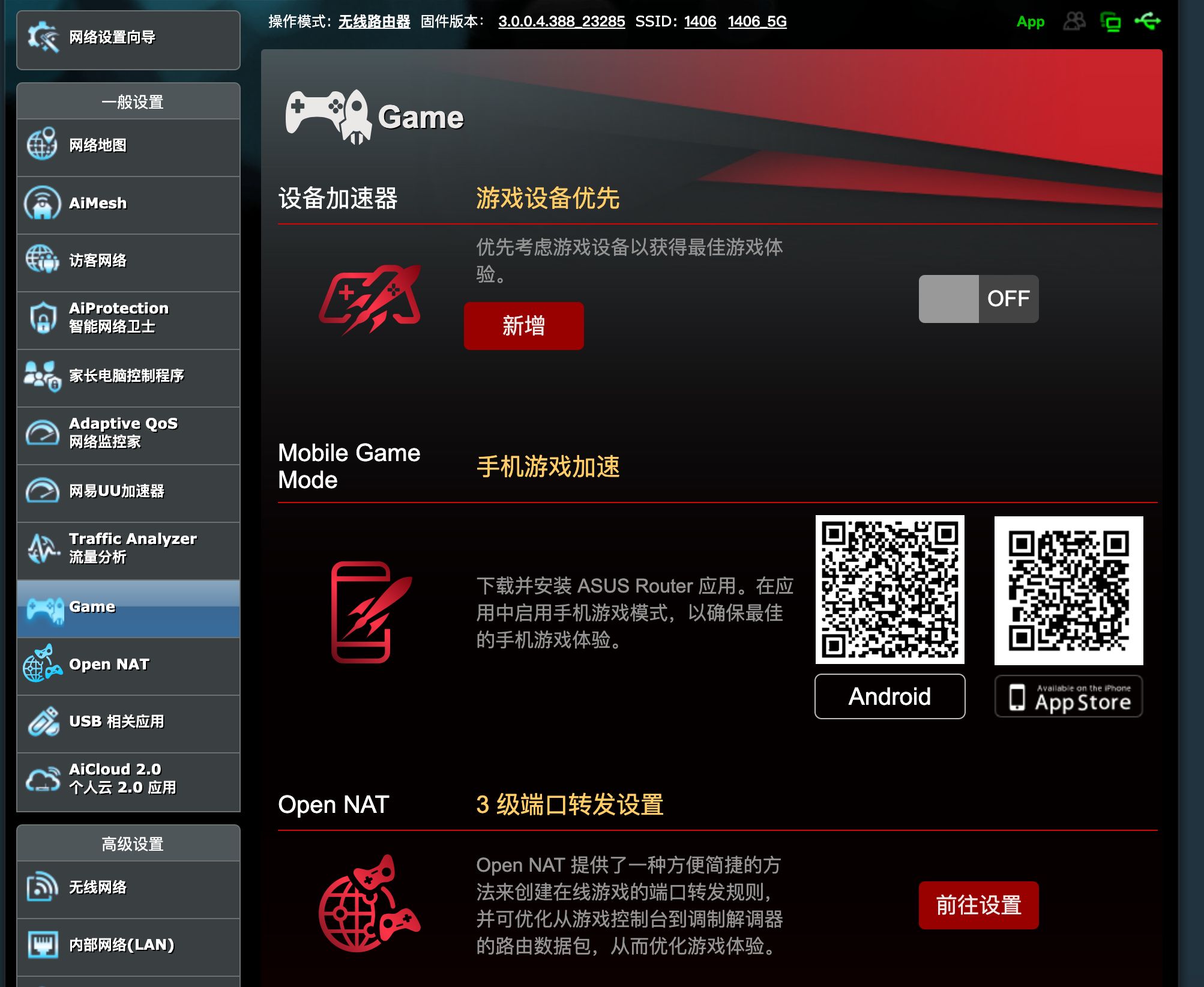Open AiMesh menu item

click(128, 205)
